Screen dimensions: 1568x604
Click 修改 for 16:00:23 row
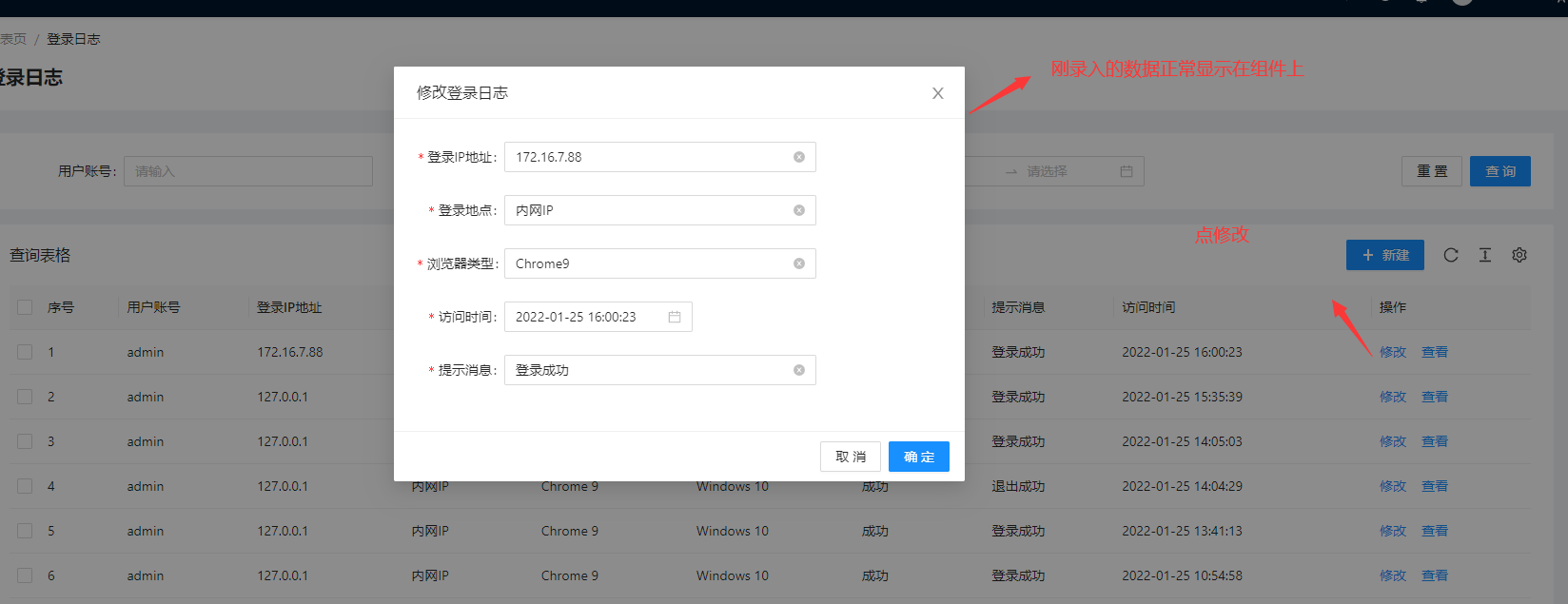click(x=1393, y=352)
